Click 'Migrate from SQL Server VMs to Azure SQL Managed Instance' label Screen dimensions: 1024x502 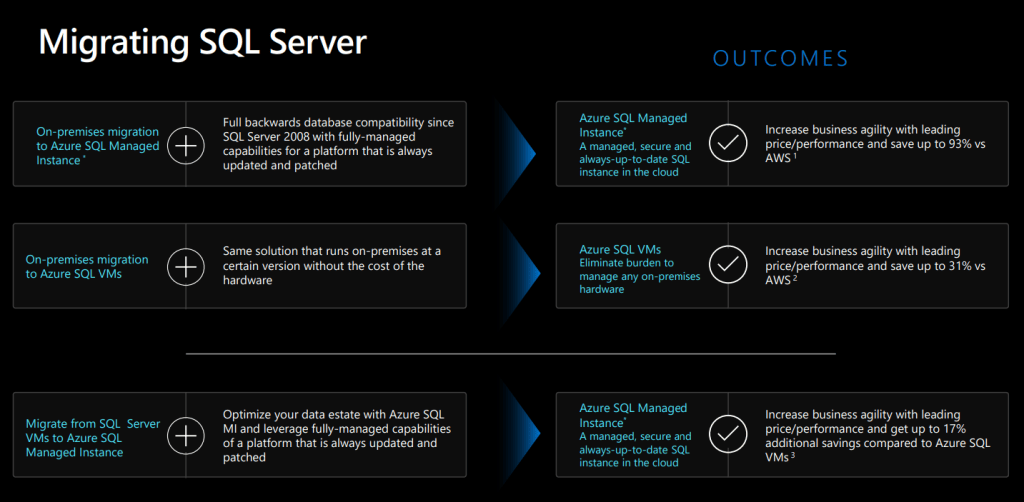click(93, 438)
